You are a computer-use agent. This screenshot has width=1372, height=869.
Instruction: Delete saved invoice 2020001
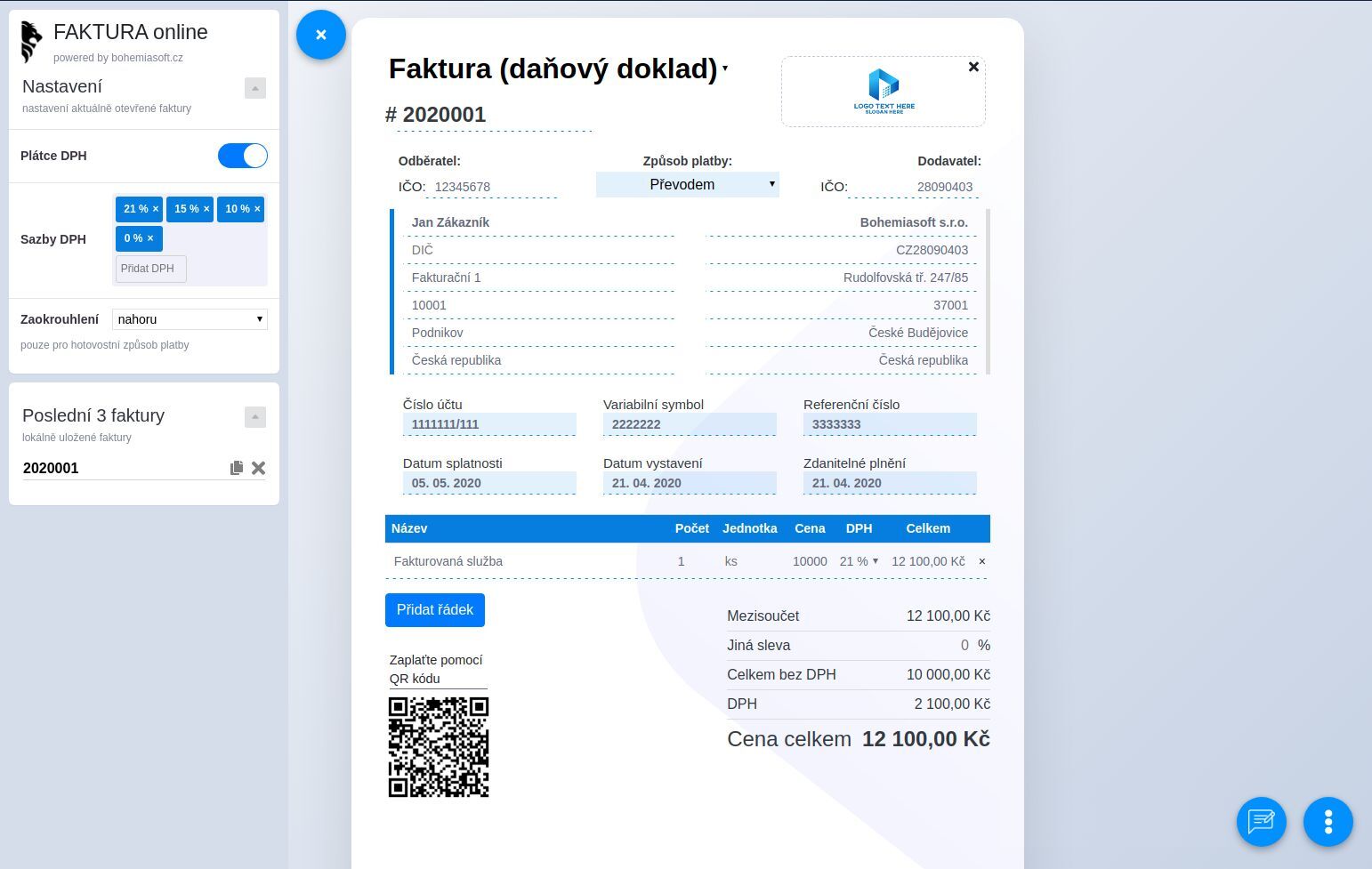pyautogui.click(x=259, y=468)
